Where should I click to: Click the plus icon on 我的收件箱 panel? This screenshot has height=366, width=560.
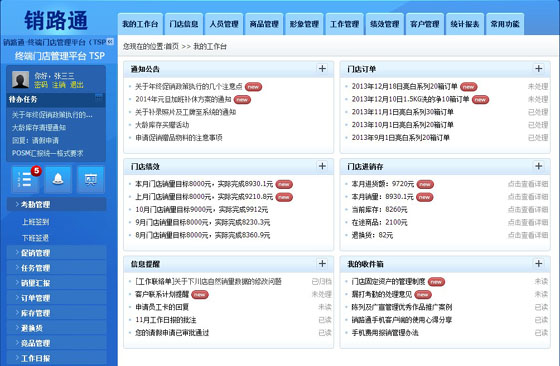click(539, 264)
